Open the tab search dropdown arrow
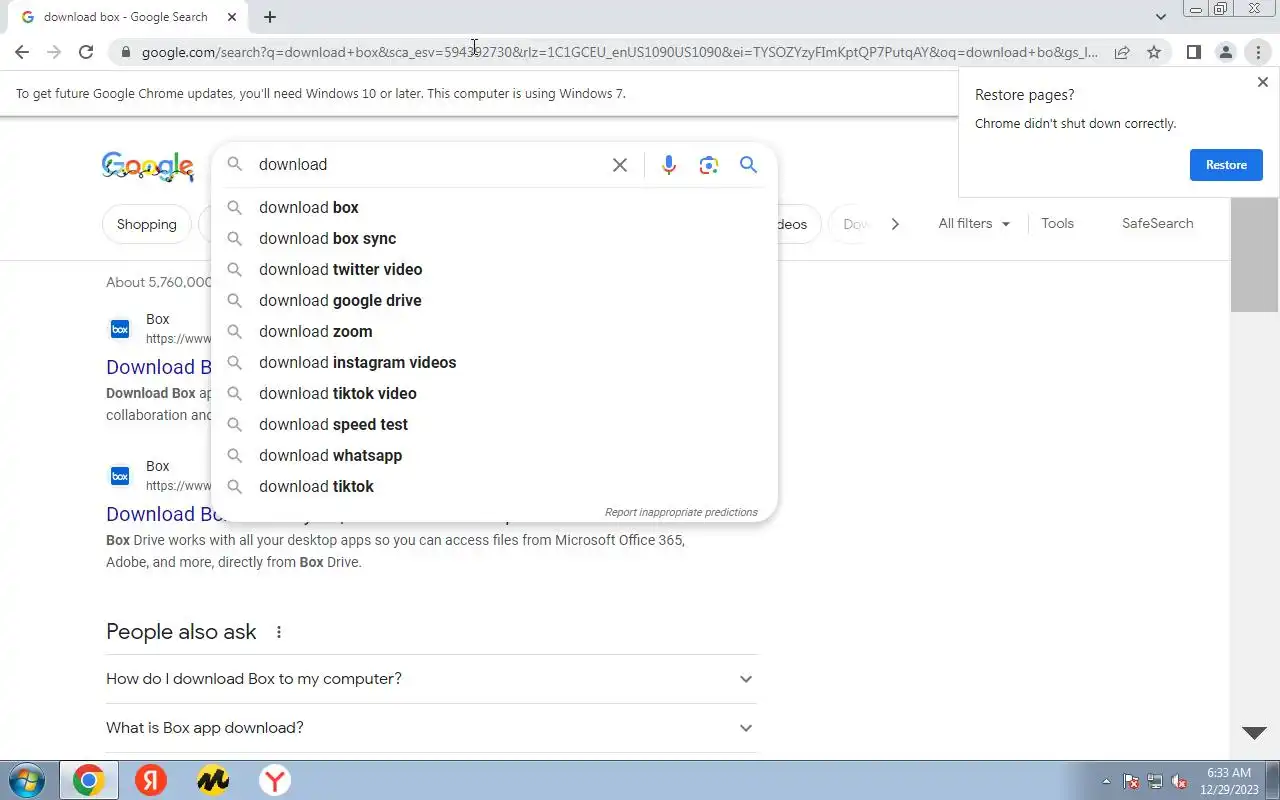This screenshot has width=1280, height=800. [x=1160, y=17]
